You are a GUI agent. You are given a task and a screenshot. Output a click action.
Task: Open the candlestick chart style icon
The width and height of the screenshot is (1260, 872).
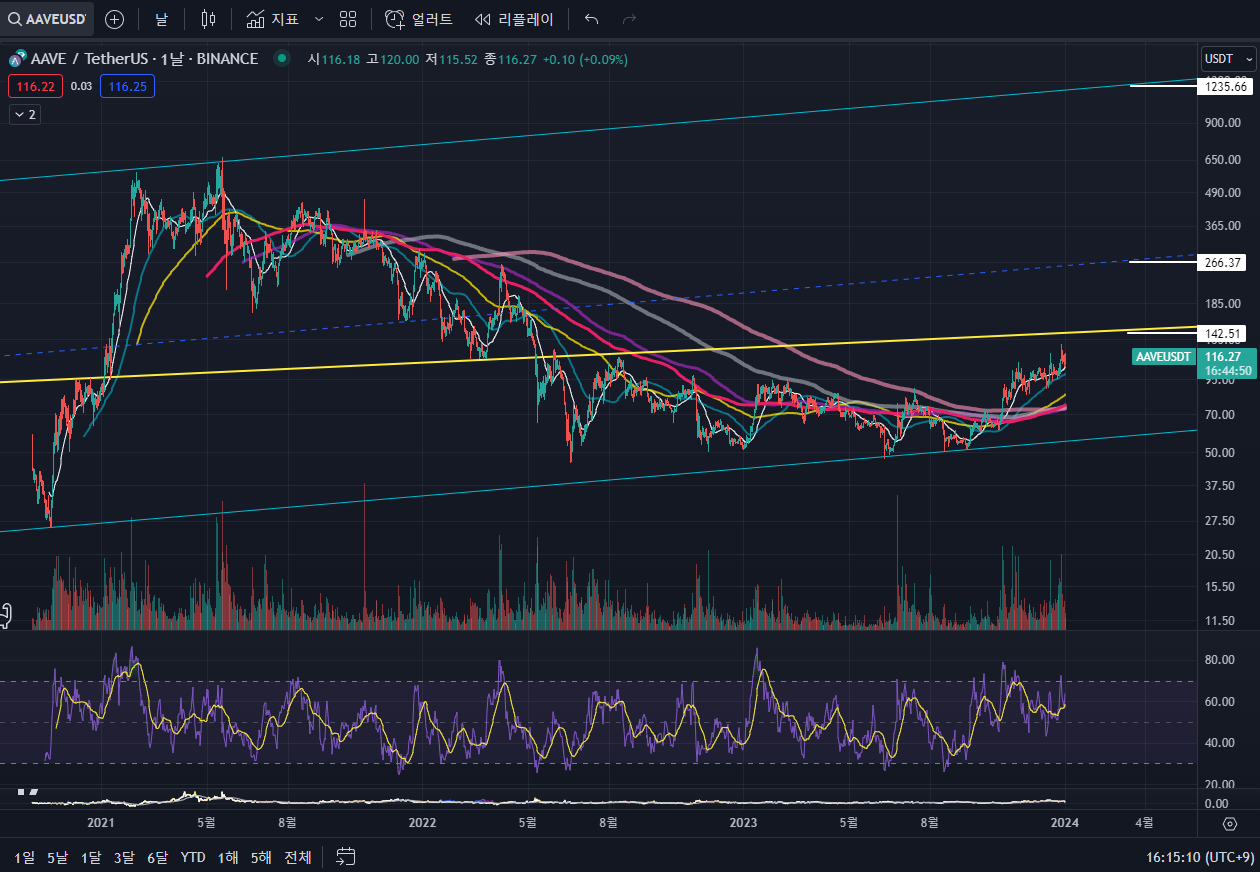208,19
